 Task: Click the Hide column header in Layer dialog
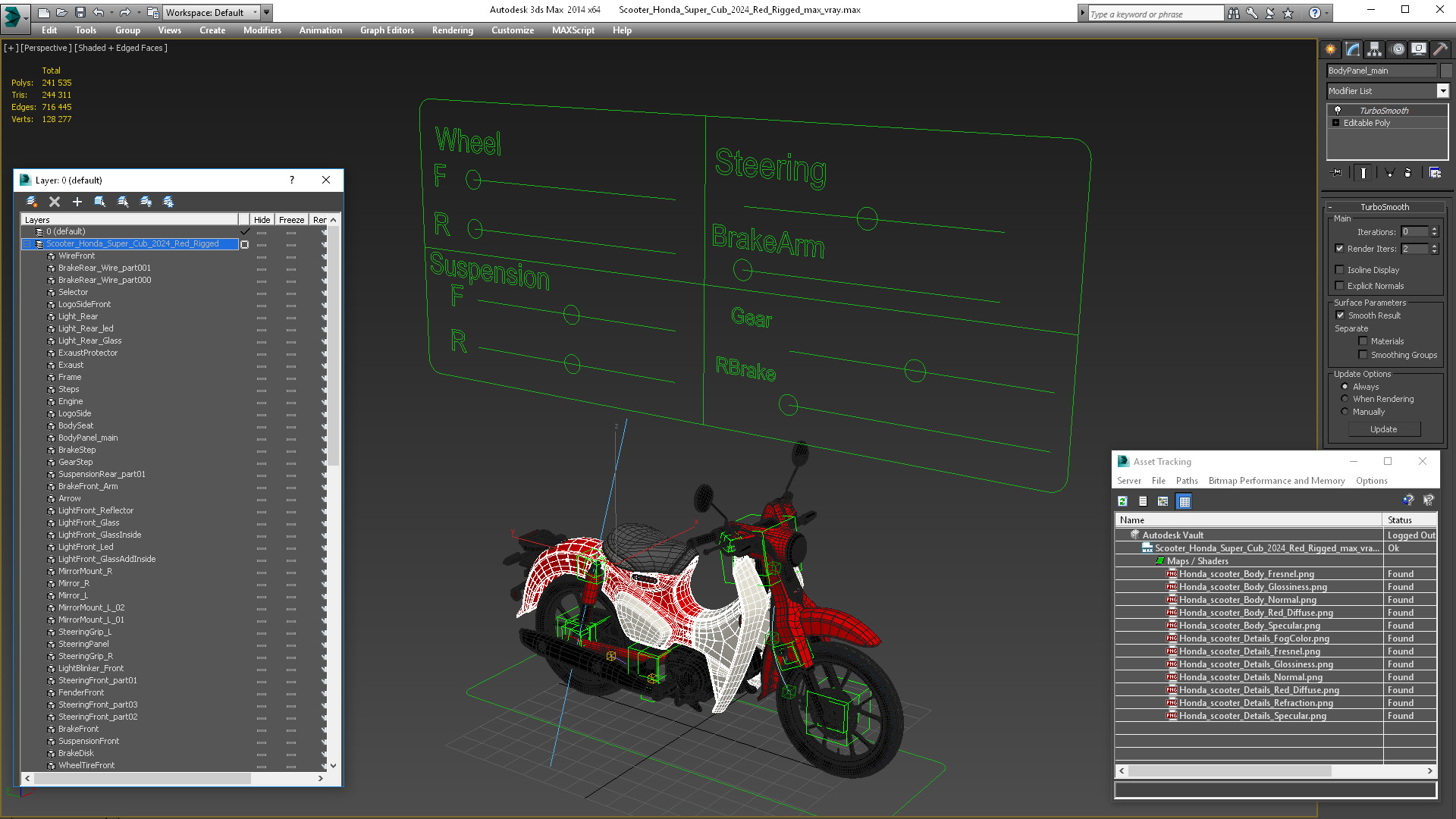click(x=262, y=220)
